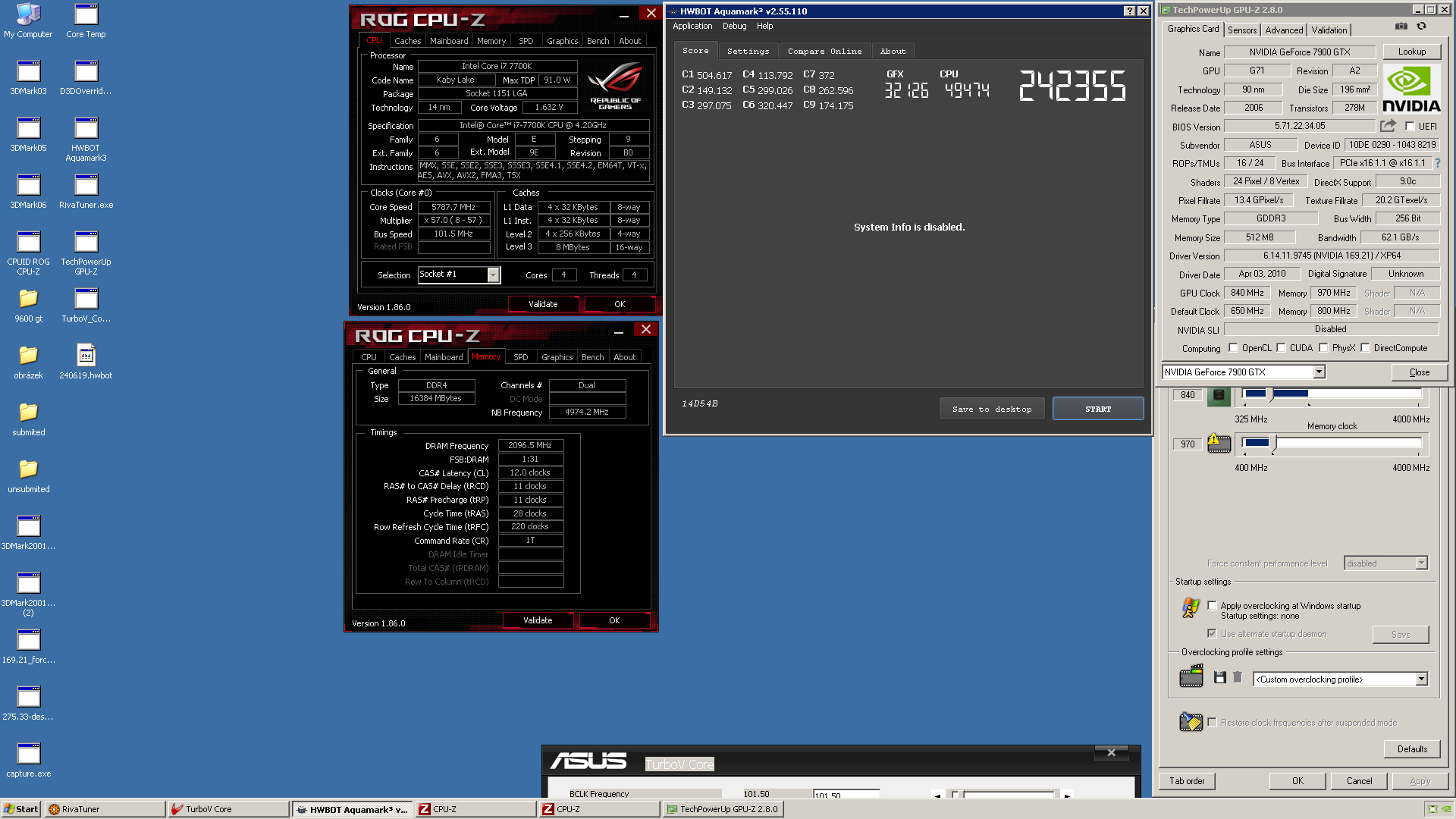
Task: Open the Help menu in Aquamark3
Action: (764, 26)
